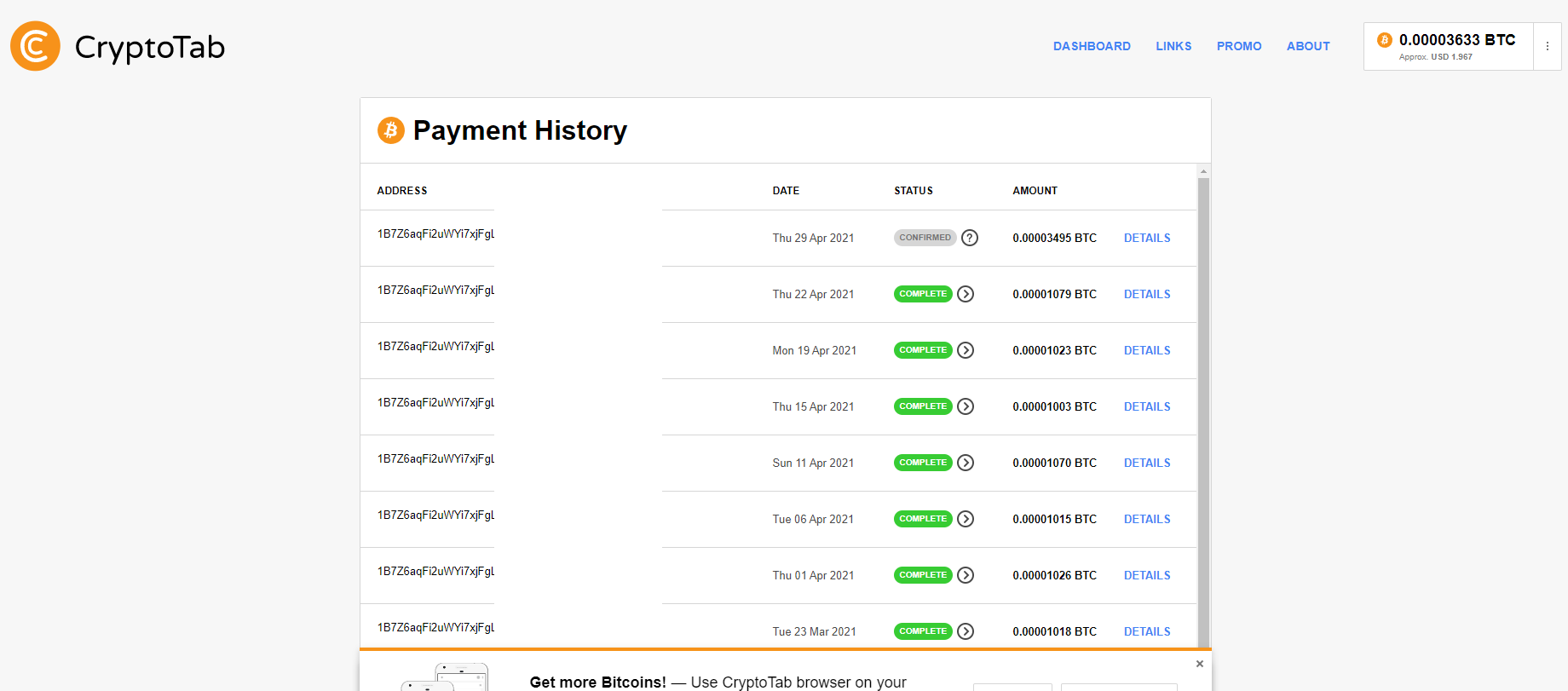1568x691 pixels.
Task: Click the Approx. USD 1.967 text
Action: 1436,57
